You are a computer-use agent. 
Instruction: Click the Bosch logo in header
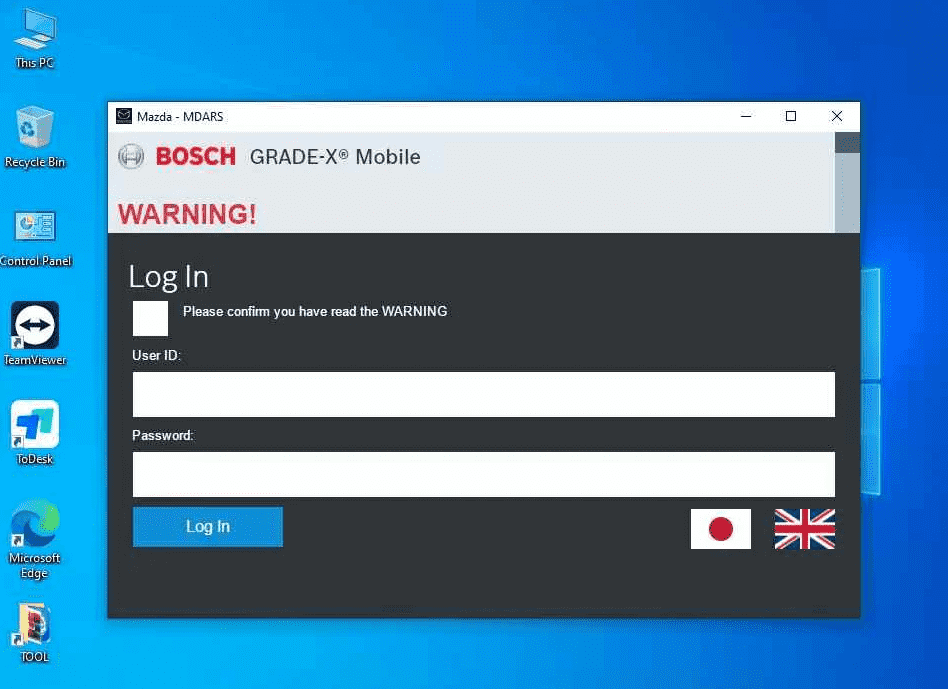[178, 157]
